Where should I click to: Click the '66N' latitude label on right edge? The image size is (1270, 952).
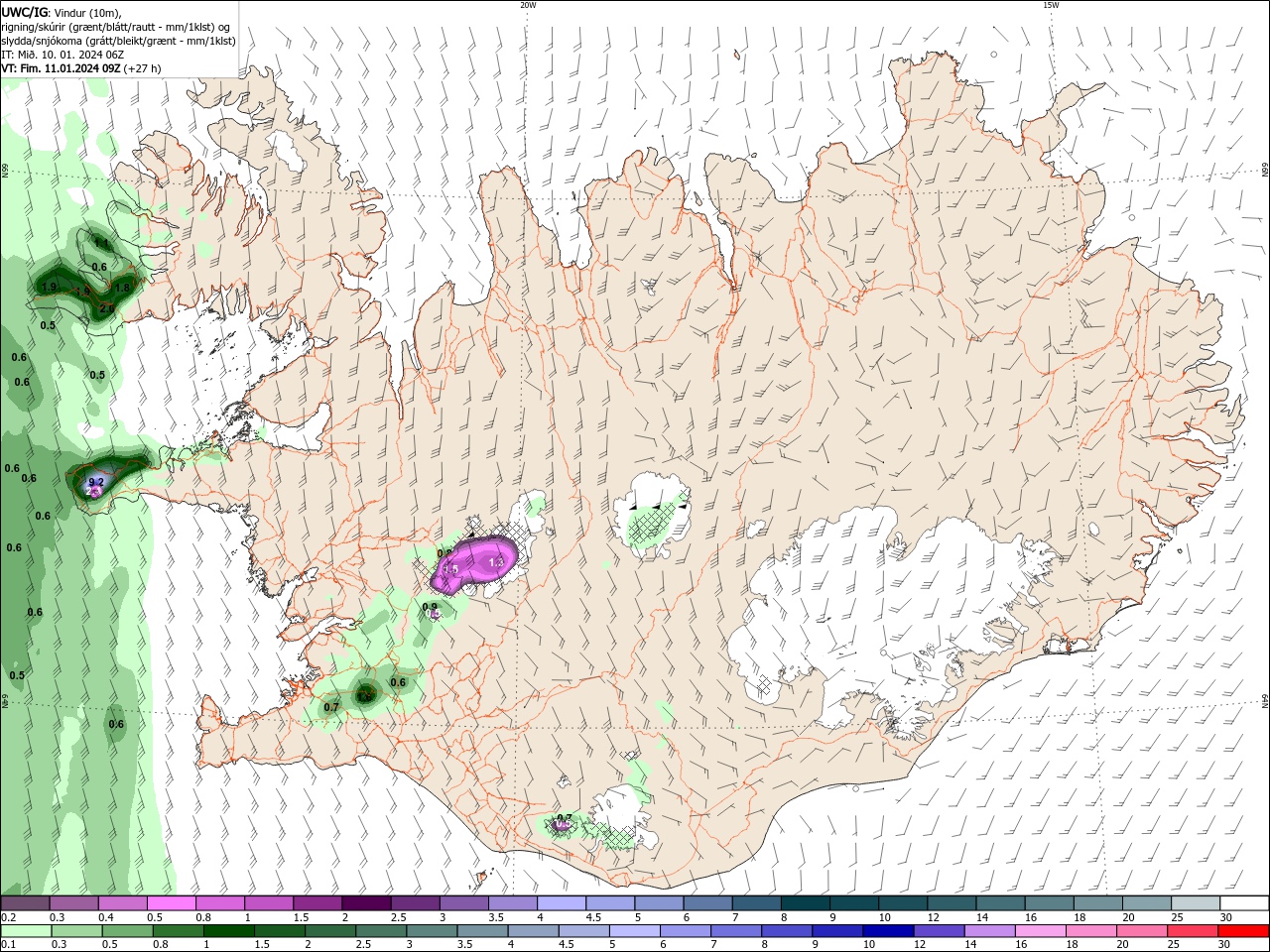pyautogui.click(x=1265, y=171)
